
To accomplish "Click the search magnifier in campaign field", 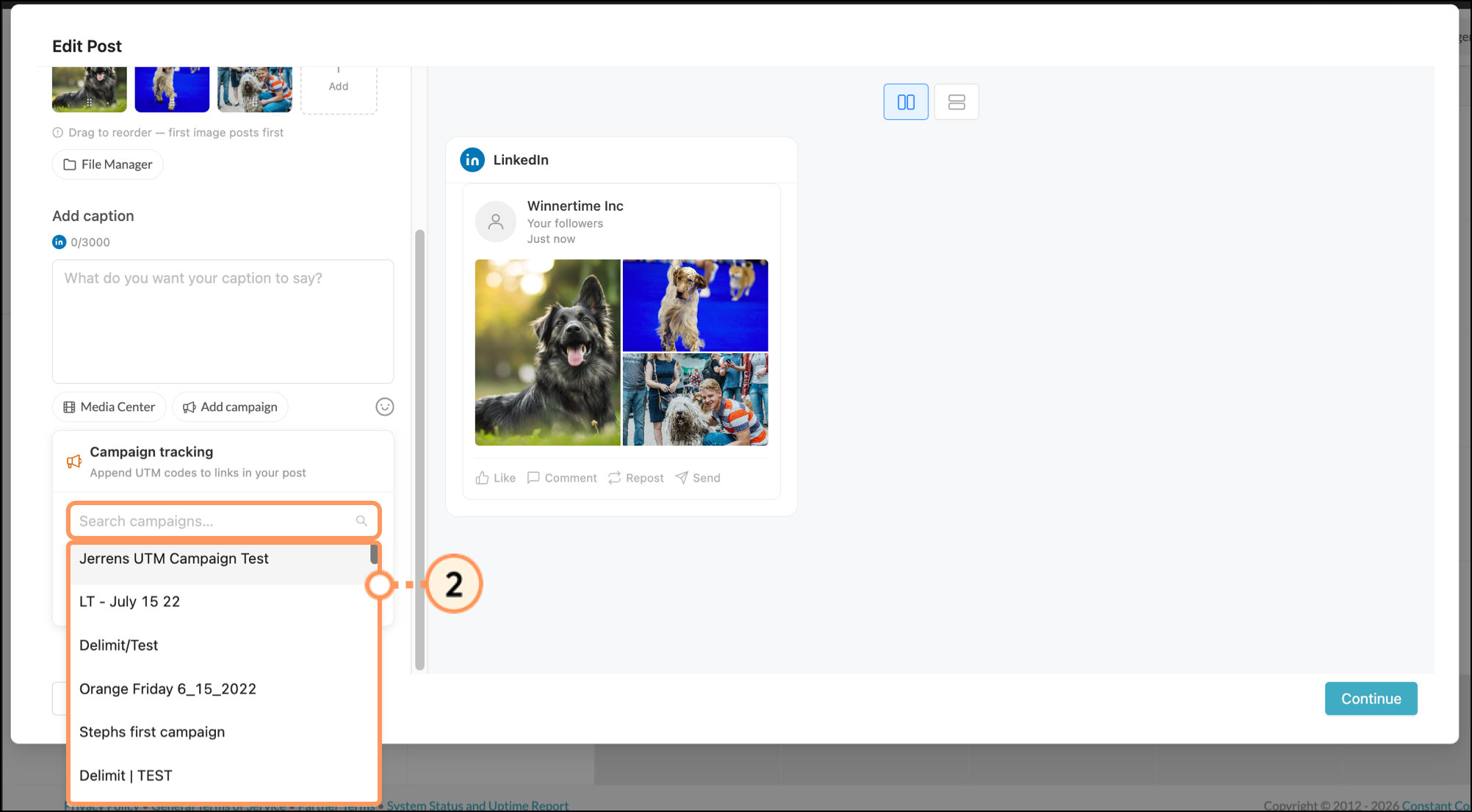I will point(361,521).
